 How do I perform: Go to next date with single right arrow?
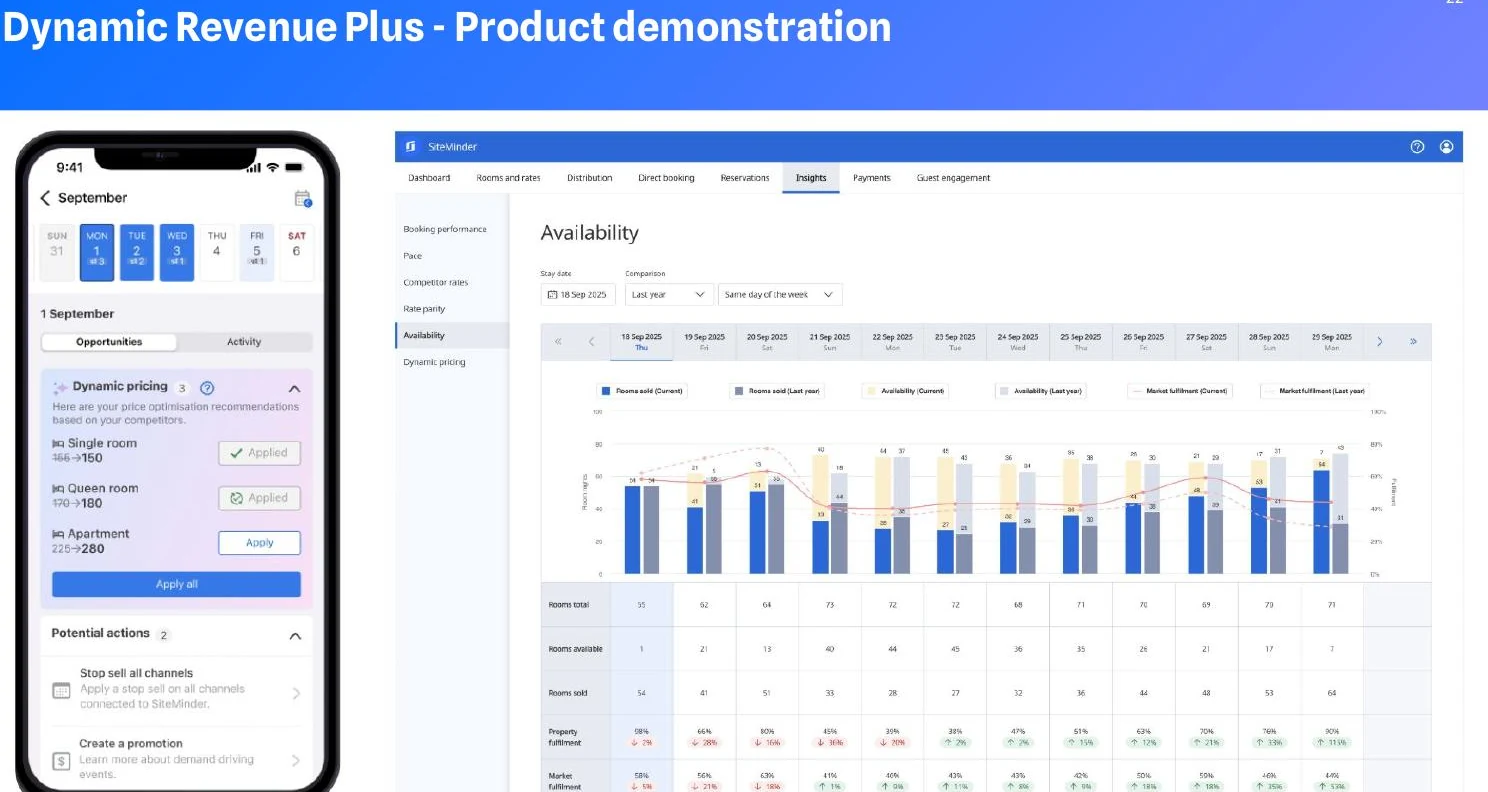(x=1380, y=341)
